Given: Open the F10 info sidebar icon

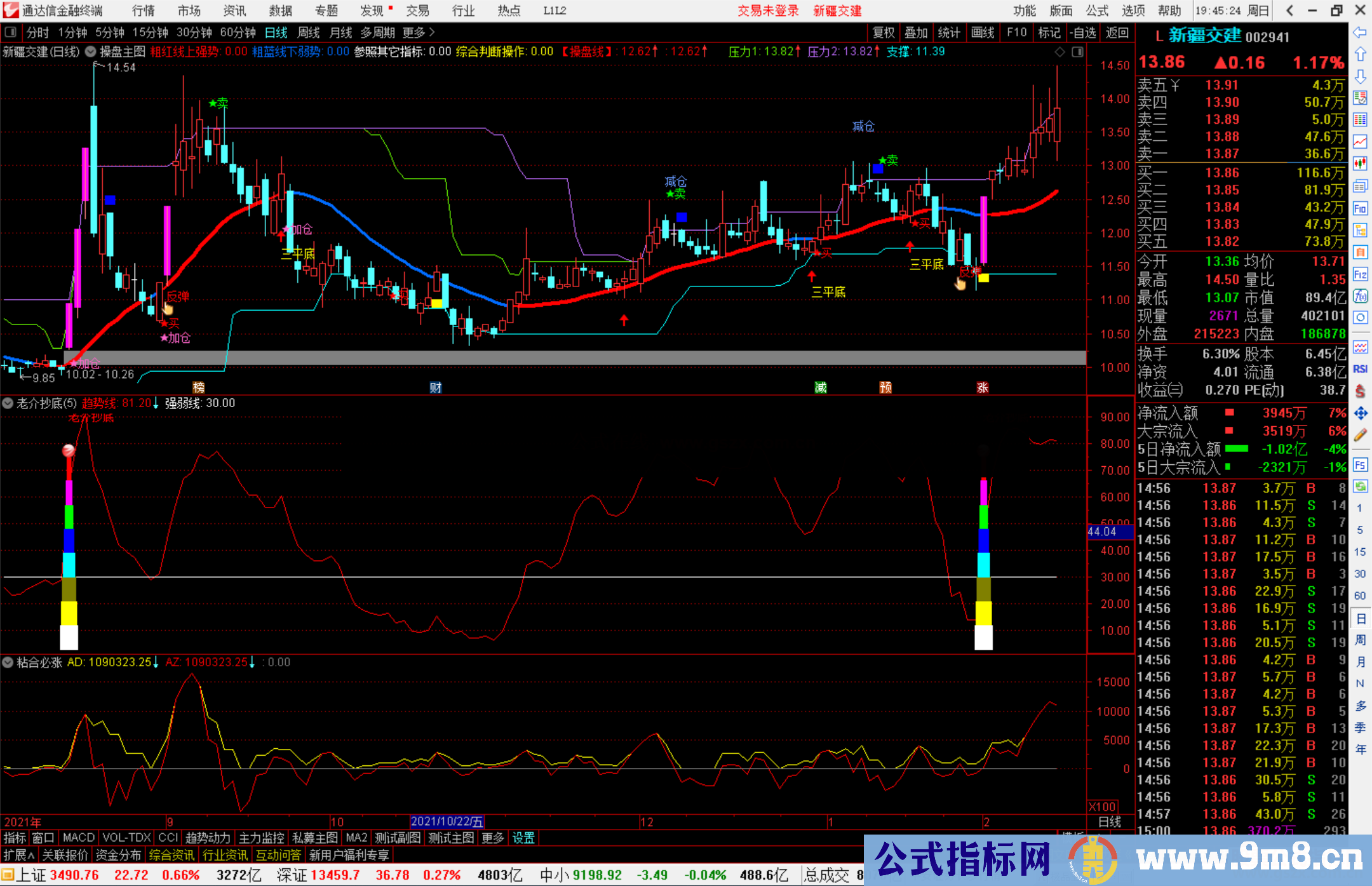Looking at the screenshot, I should [1360, 208].
